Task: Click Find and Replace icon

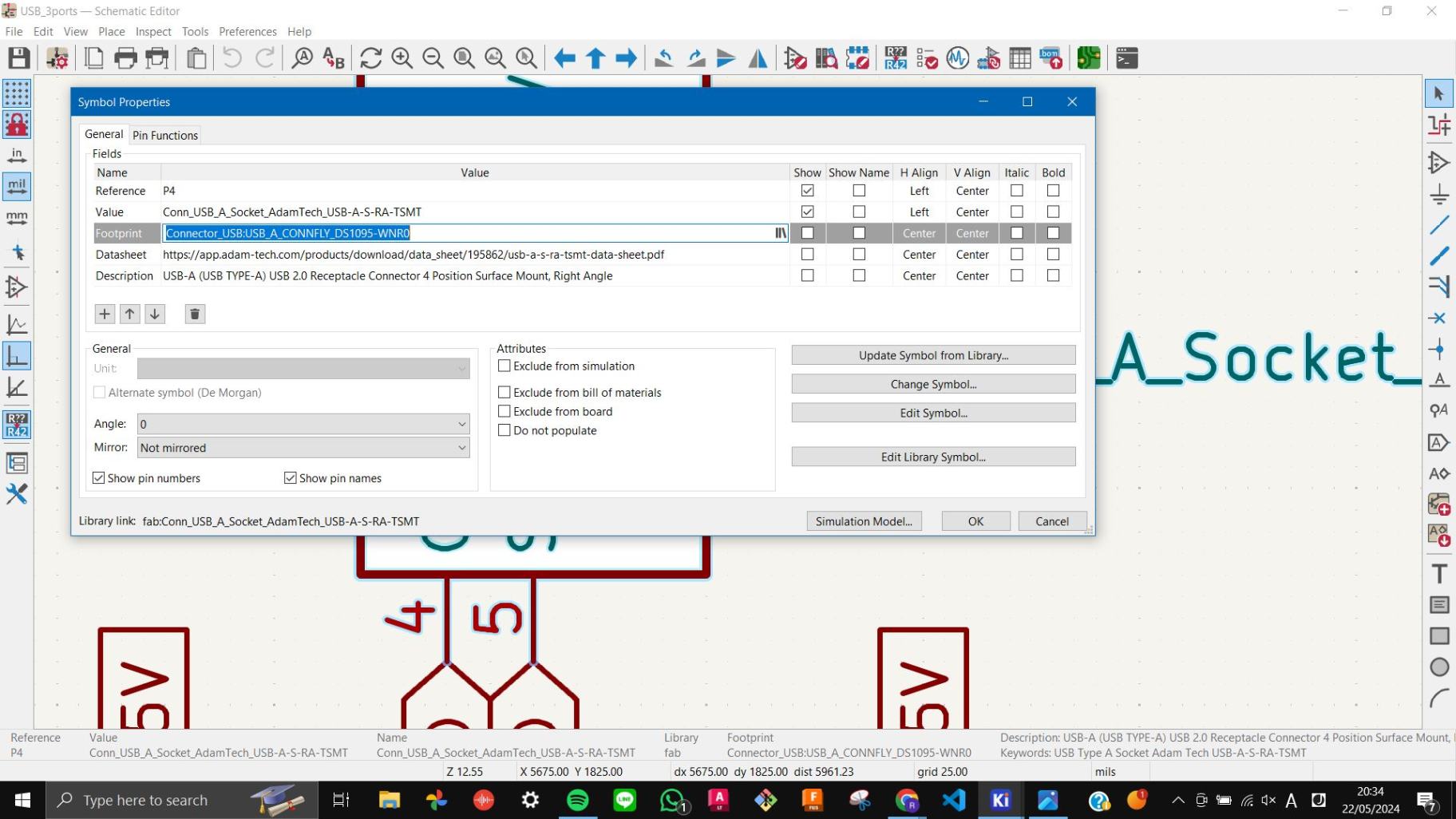Action: pyautogui.click(x=334, y=58)
